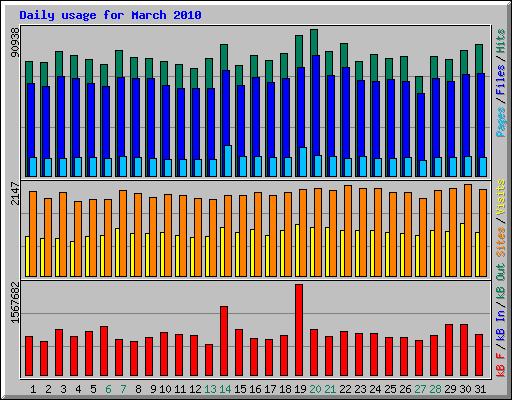
Task: Click day label 25 on the x-axis
Action: pyautogui.click(x=390, y=389)
